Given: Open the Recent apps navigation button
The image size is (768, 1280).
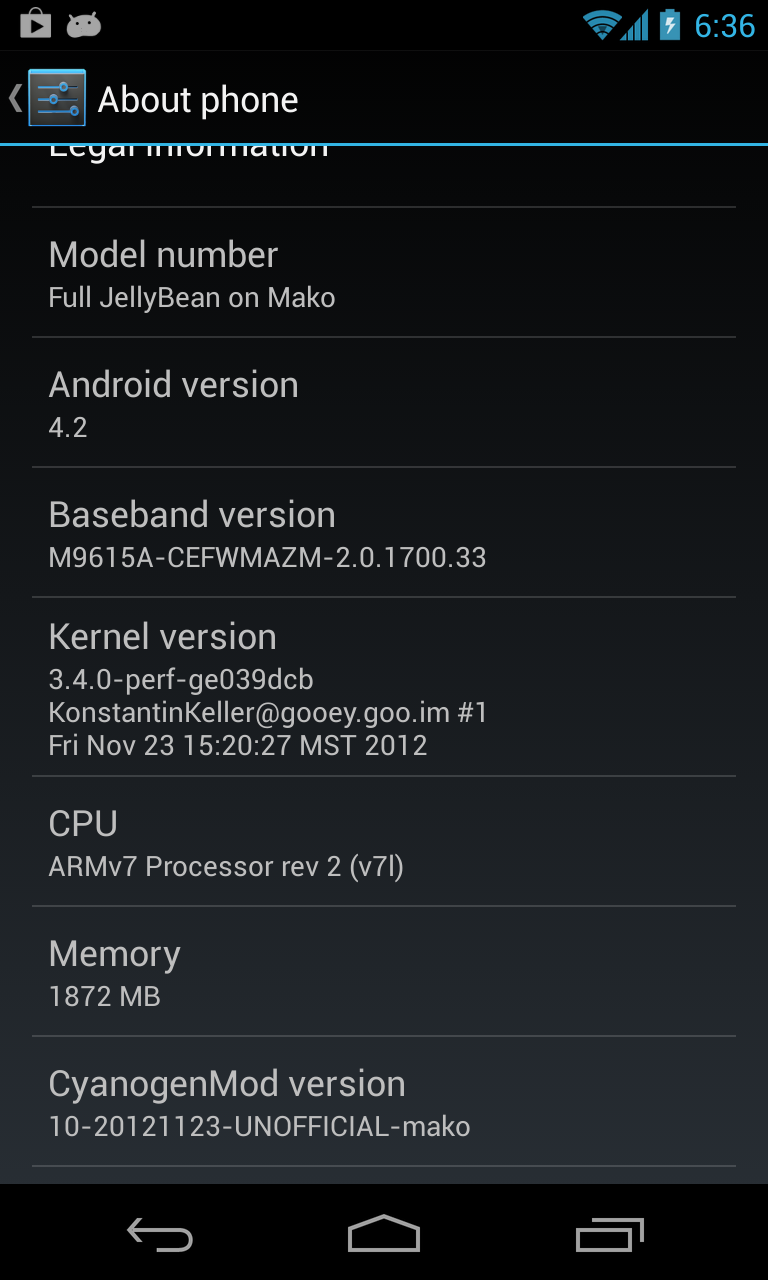Looking at the screenshot, I should 610,1234.
